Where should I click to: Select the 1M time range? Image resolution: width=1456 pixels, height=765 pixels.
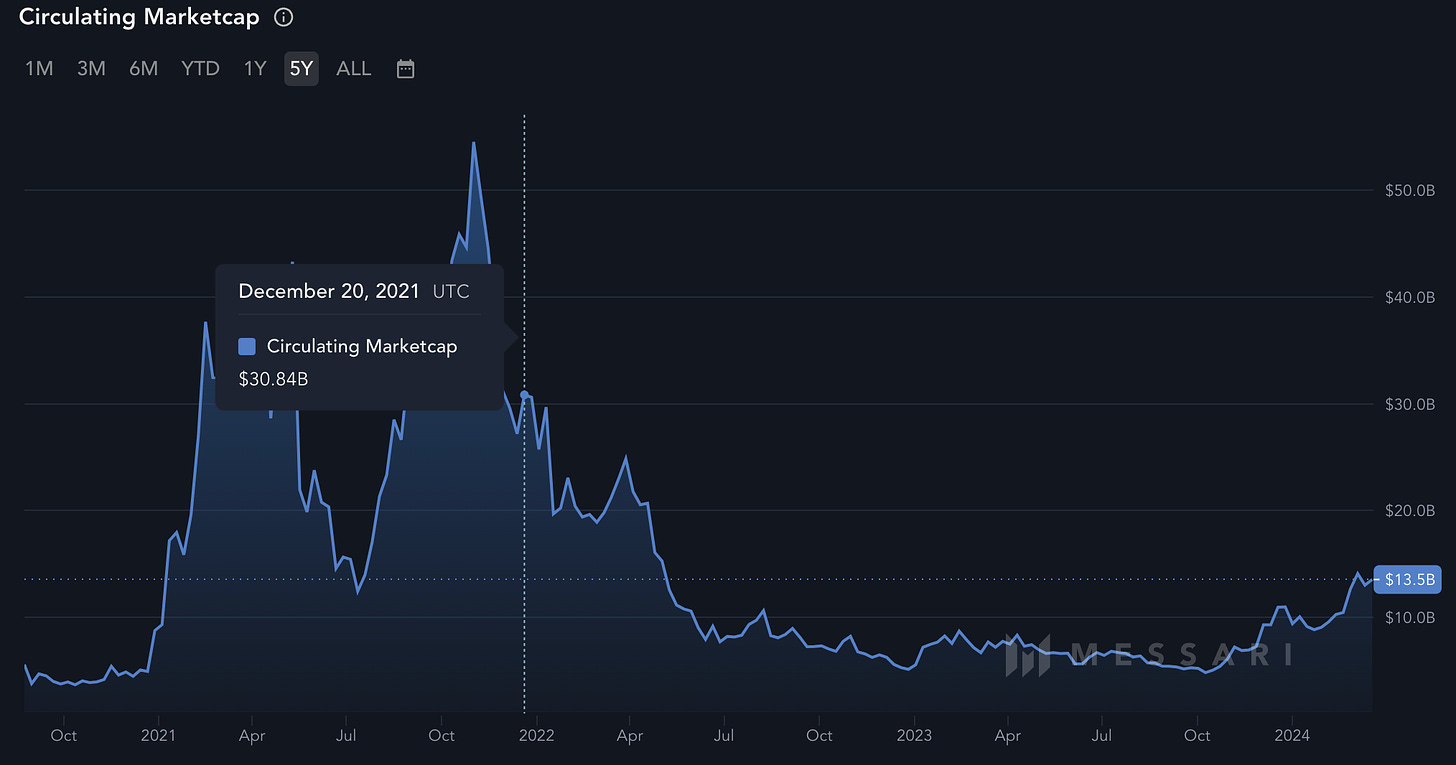tap(39, 69)
